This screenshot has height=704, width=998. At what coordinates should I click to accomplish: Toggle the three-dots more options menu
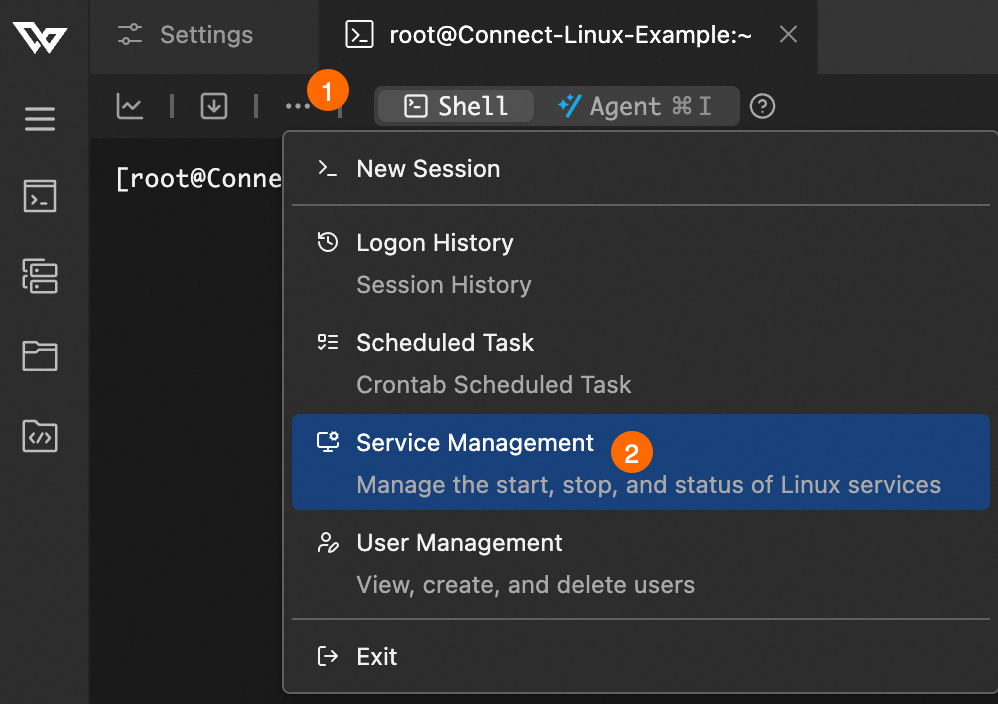(297, 106)
